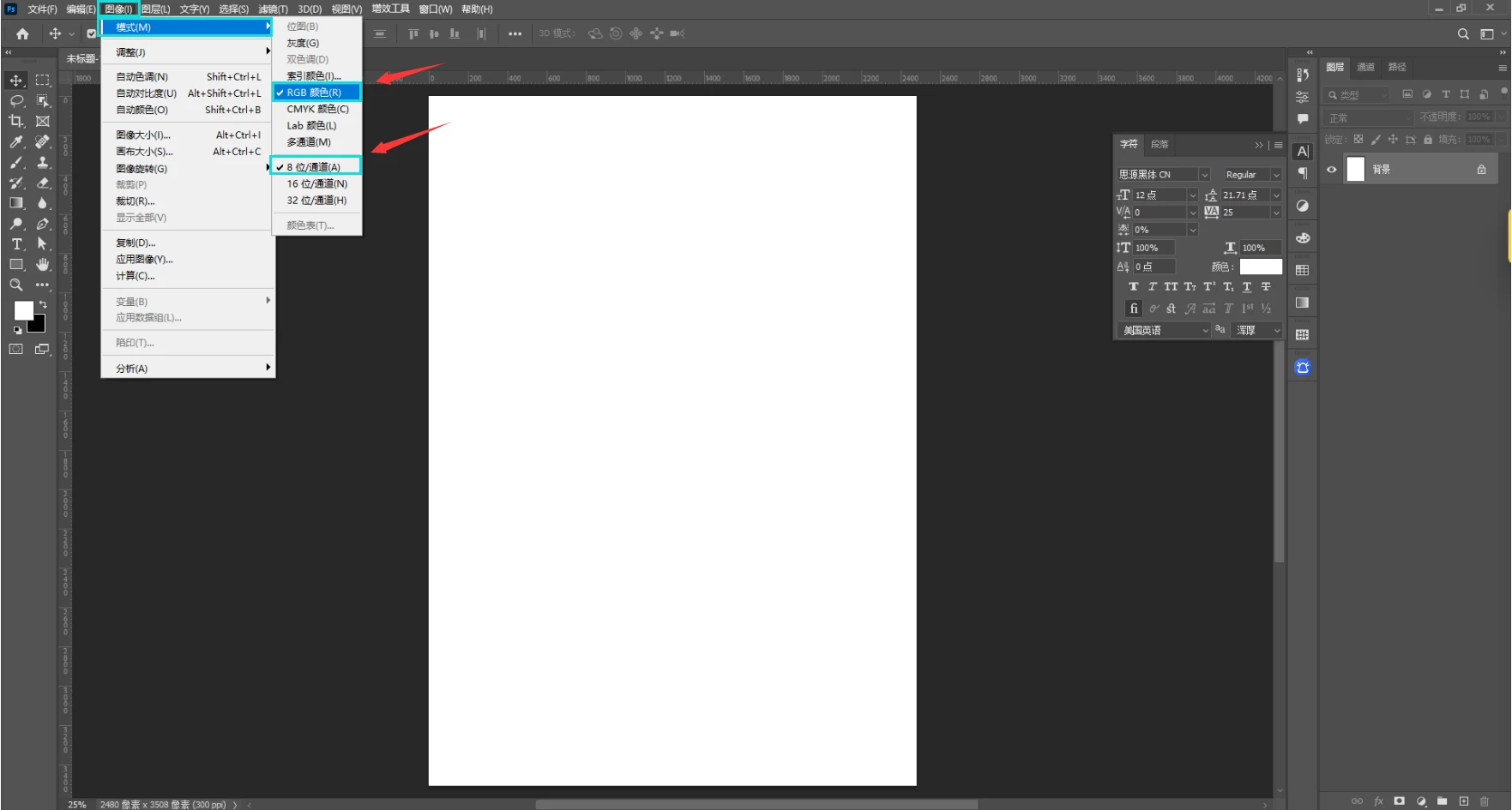The image size is (1512, 810).
Task: Select the Hand tool
Action: (x=42, y=265)
